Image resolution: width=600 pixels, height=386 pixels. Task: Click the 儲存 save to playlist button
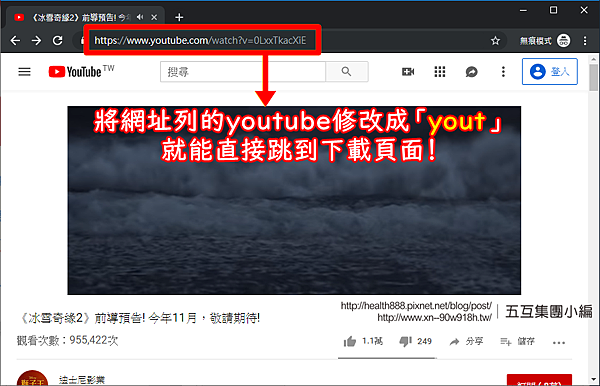click(517, 341)
